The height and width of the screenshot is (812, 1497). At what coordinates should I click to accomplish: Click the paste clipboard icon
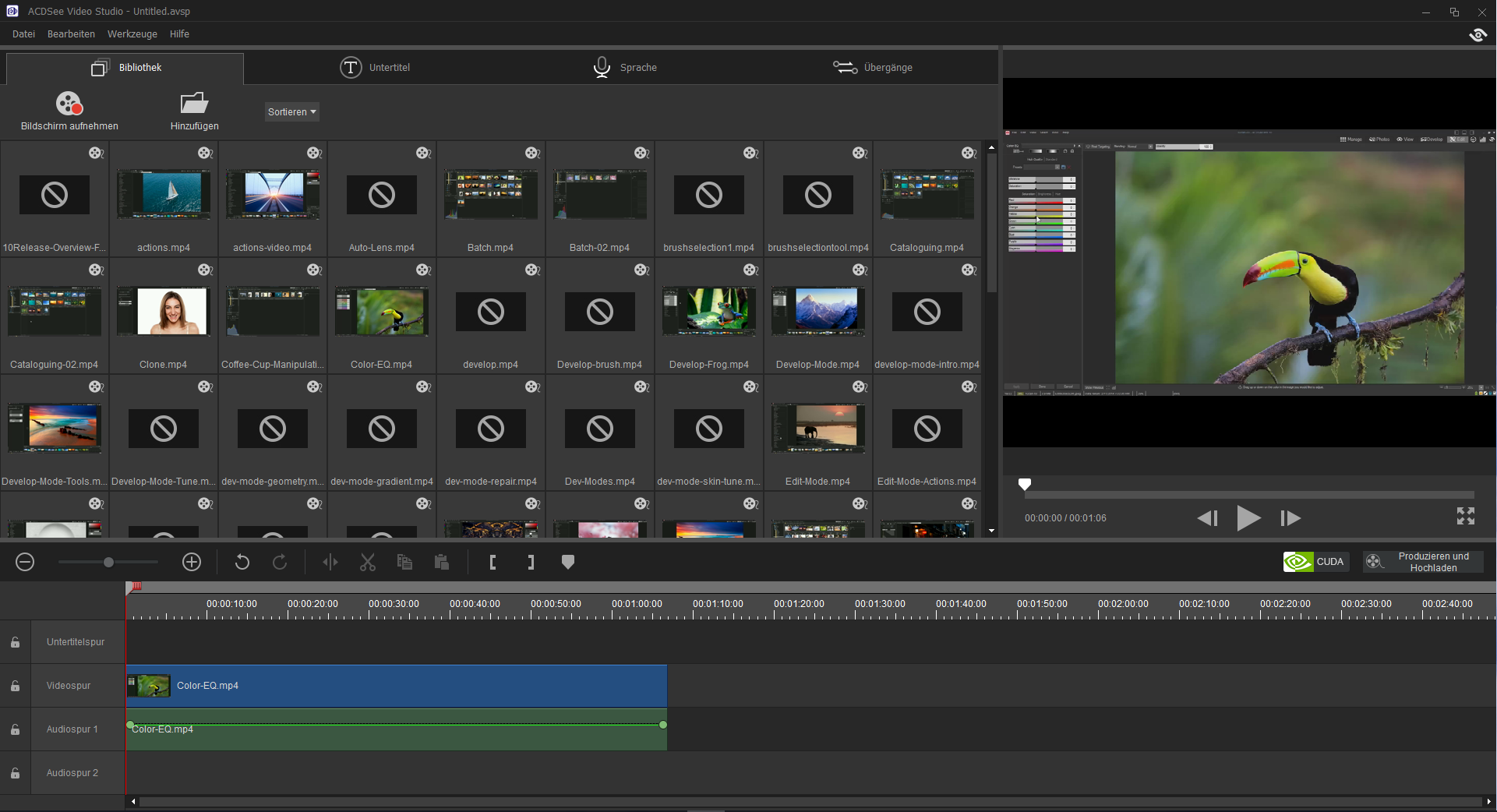pos(442,562)
